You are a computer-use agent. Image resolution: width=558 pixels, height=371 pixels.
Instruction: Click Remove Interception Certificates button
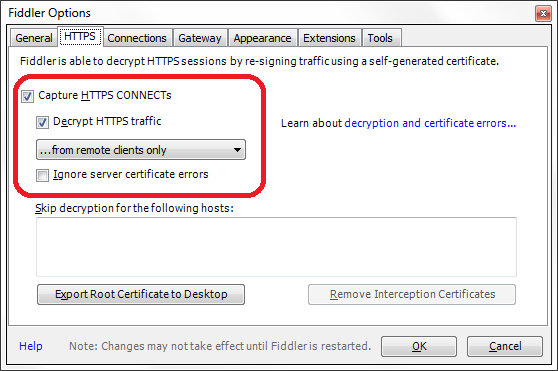click(412, 294)
